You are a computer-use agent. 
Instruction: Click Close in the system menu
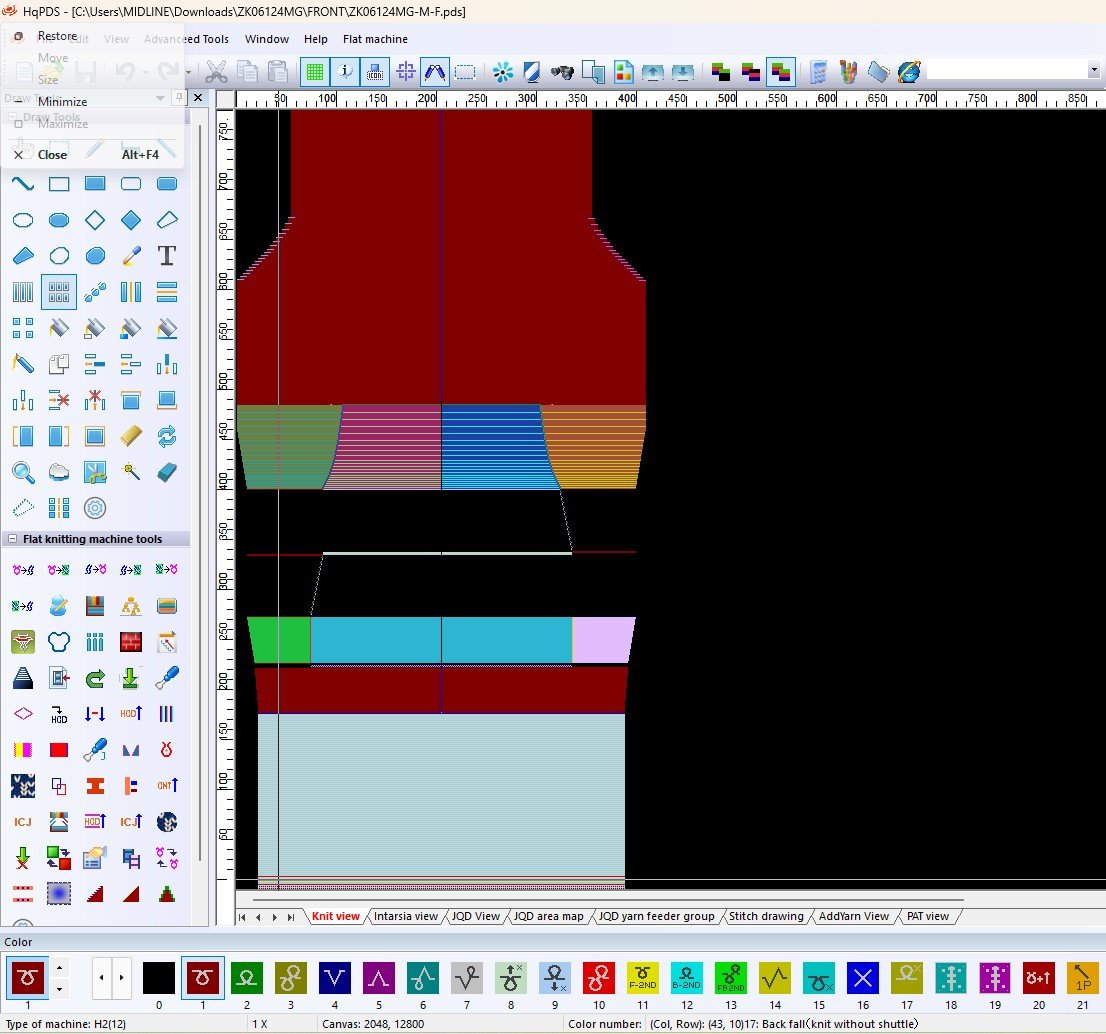pos(52,155)
